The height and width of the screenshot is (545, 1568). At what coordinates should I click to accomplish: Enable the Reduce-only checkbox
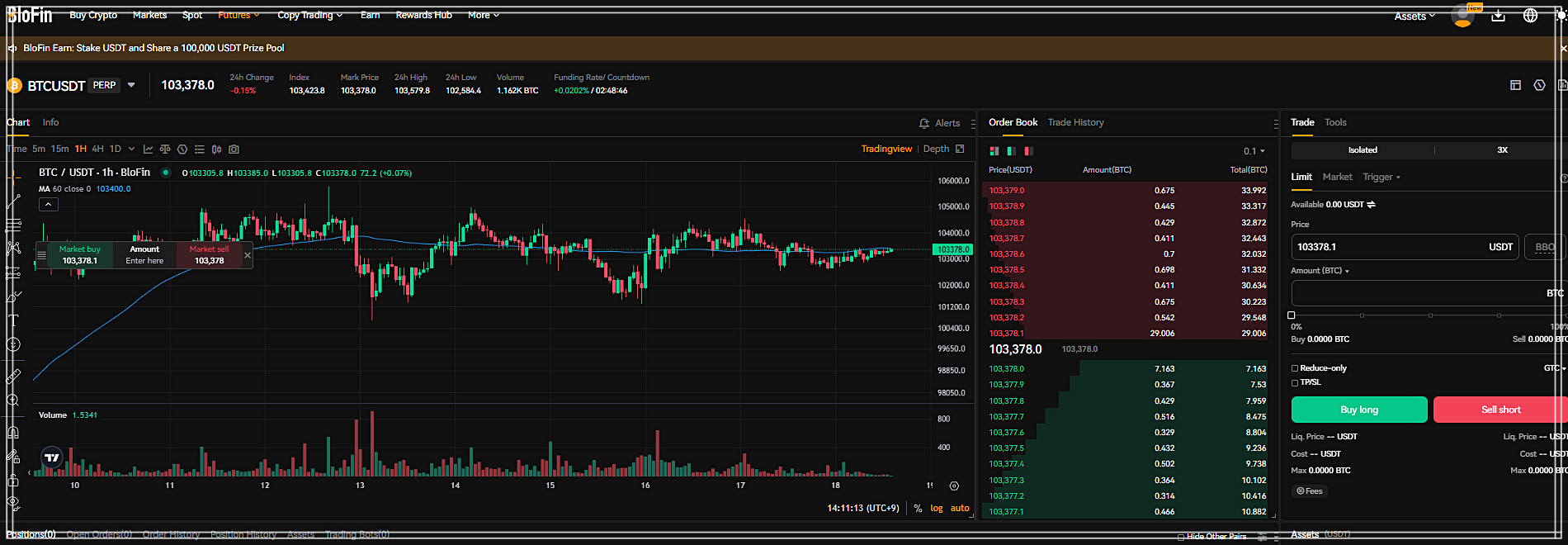[1295, 368]
